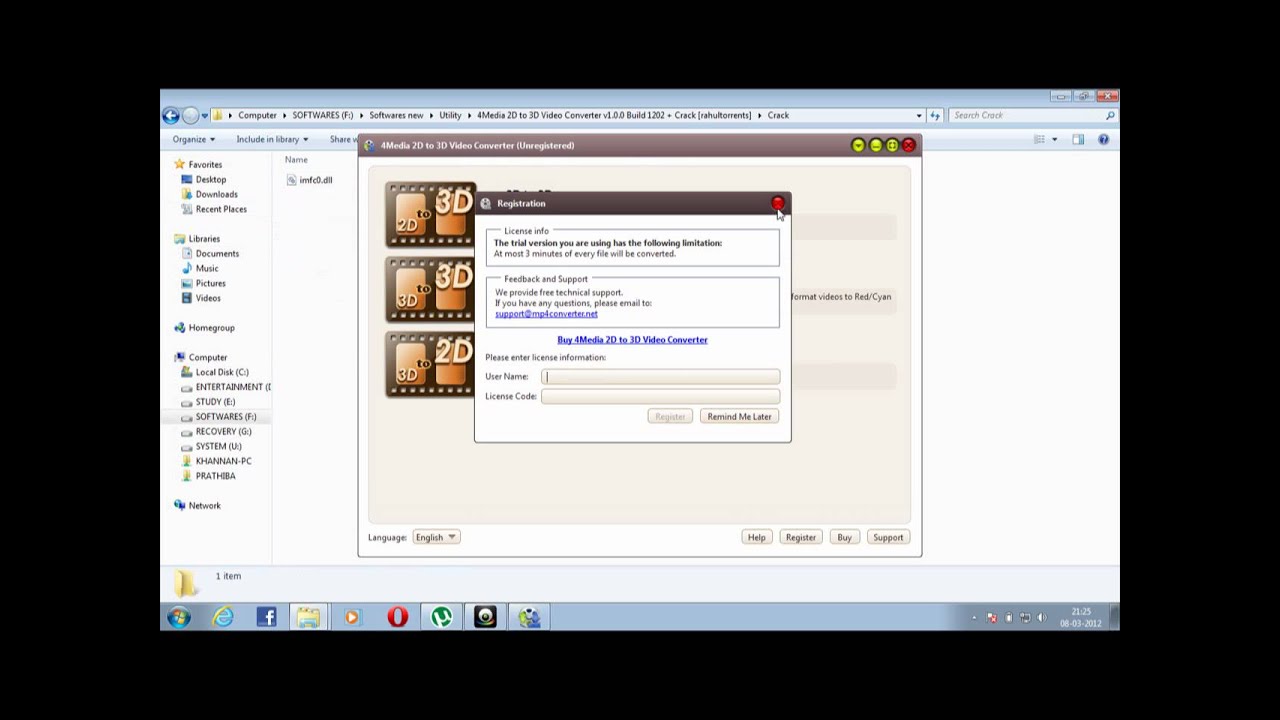1280x720 pixels.
Task: Click the Remind Me Later button
Action: (x=739, y=417)
